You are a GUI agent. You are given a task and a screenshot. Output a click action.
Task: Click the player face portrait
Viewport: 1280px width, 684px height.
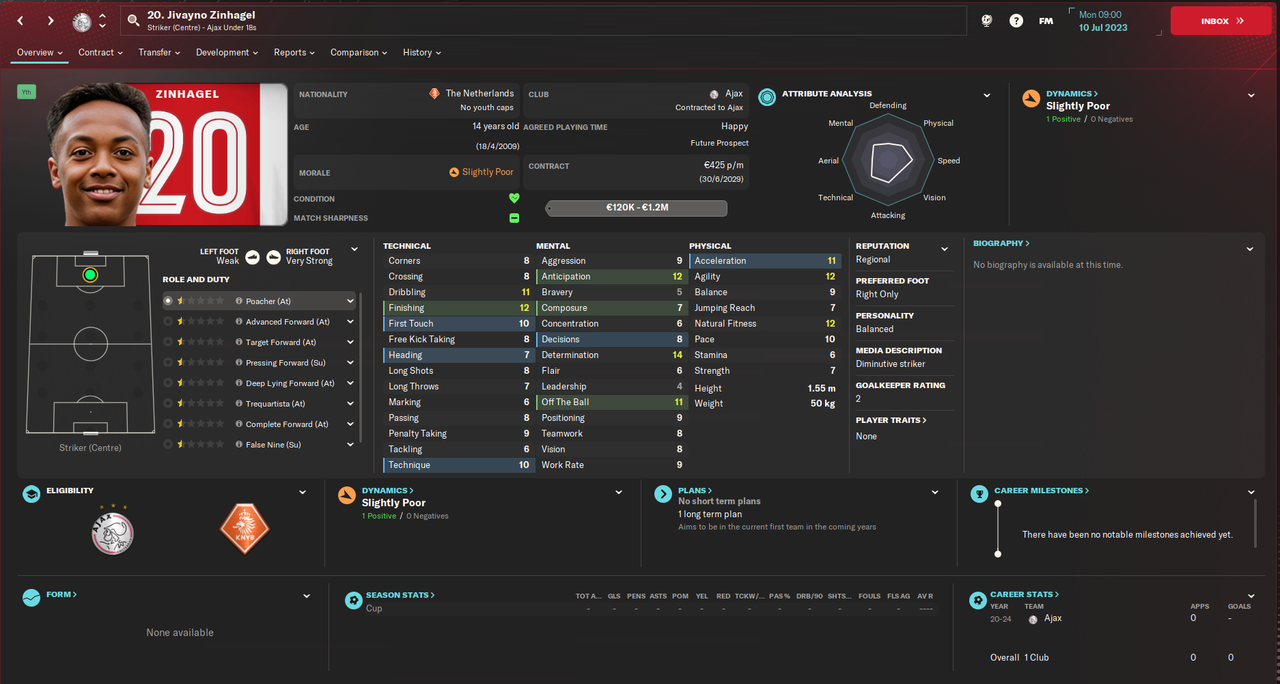pos(98,155)
